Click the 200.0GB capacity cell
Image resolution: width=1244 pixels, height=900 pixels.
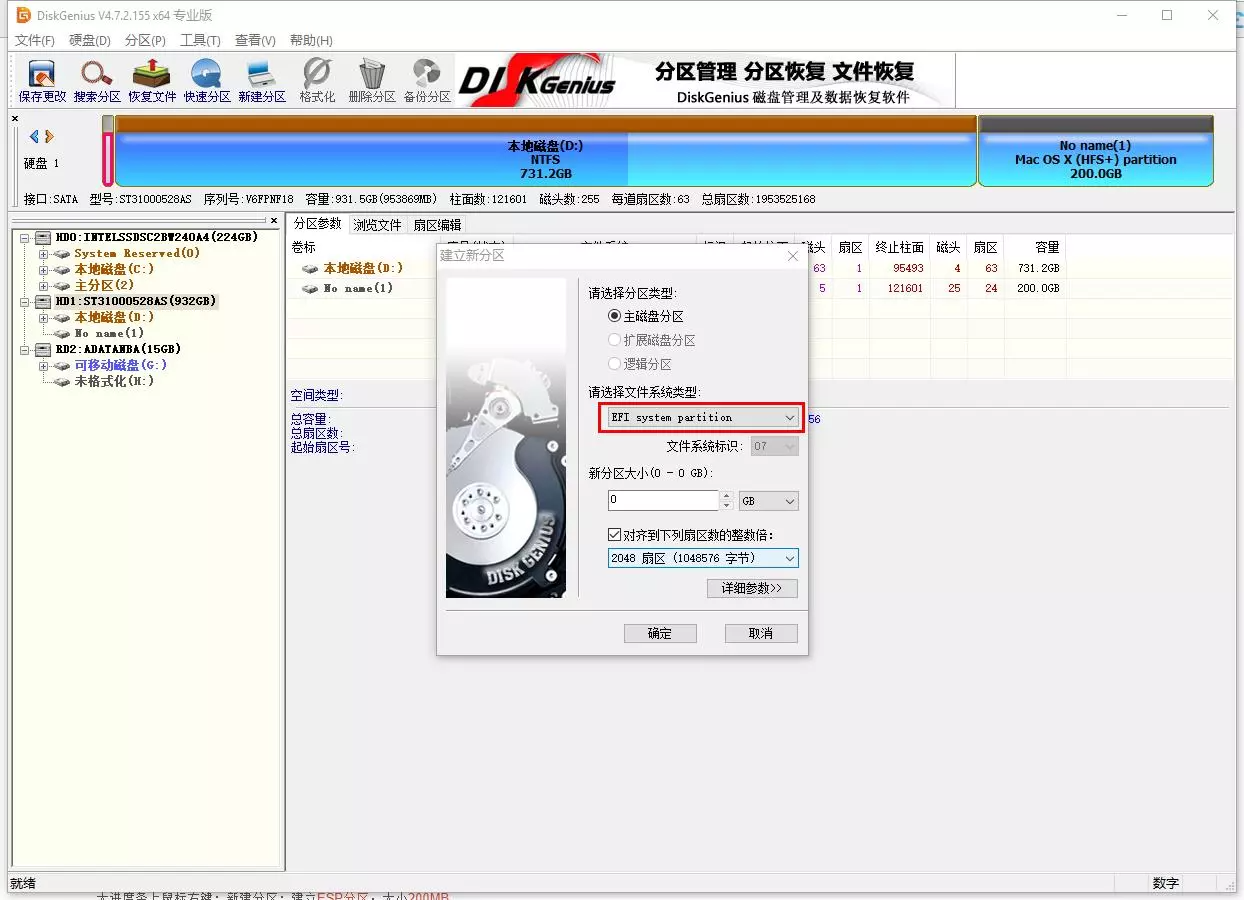click(1036, 288)
